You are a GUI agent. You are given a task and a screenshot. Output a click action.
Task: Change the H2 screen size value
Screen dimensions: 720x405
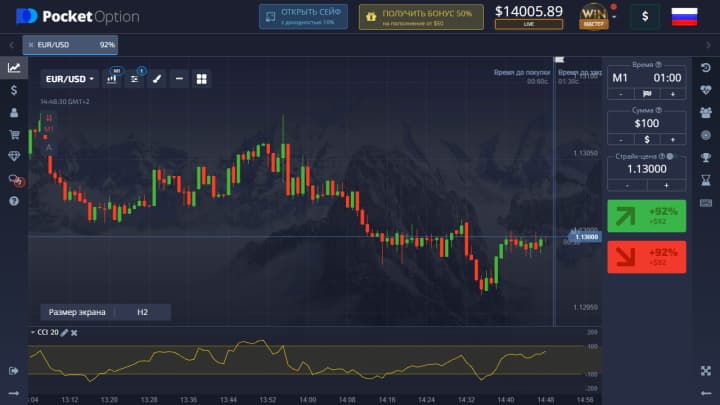[142, 312]
